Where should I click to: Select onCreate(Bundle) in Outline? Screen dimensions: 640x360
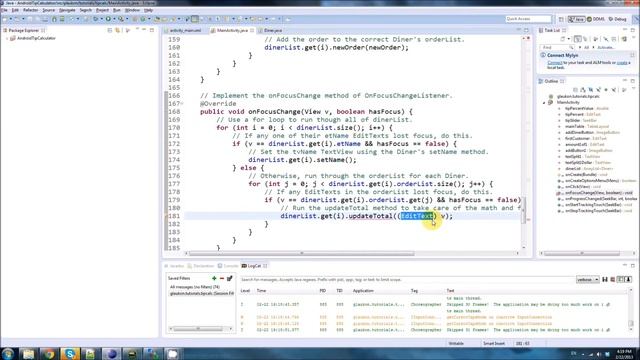(x=581, y=175)
